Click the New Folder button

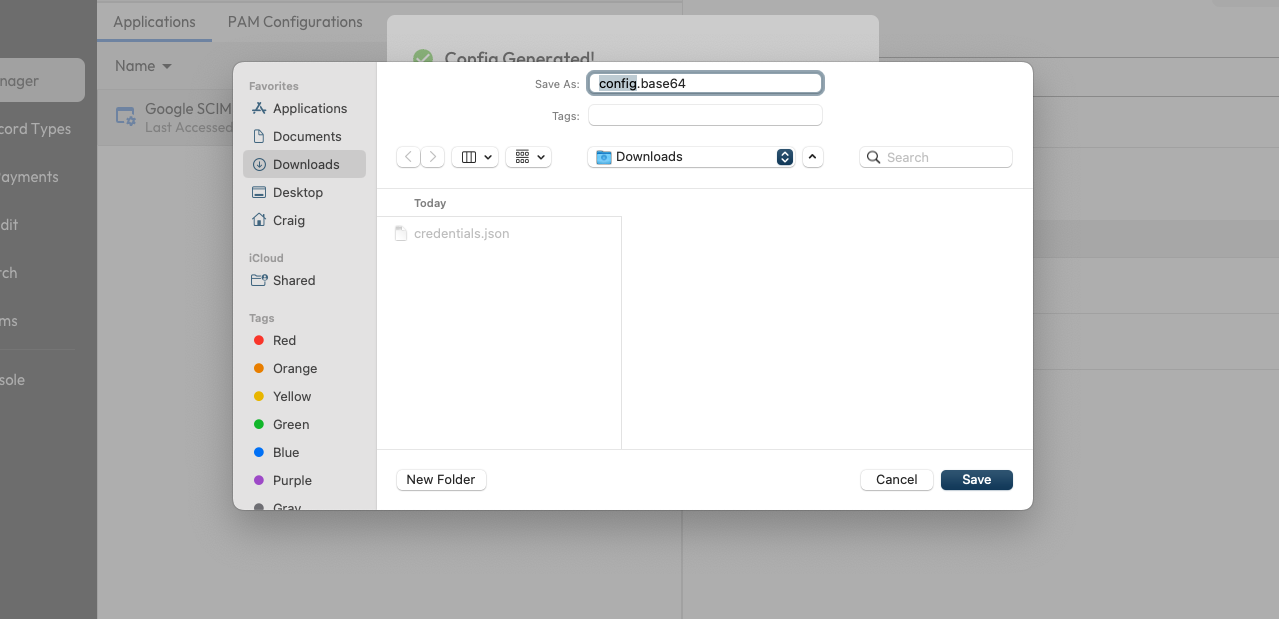point(441,480)
